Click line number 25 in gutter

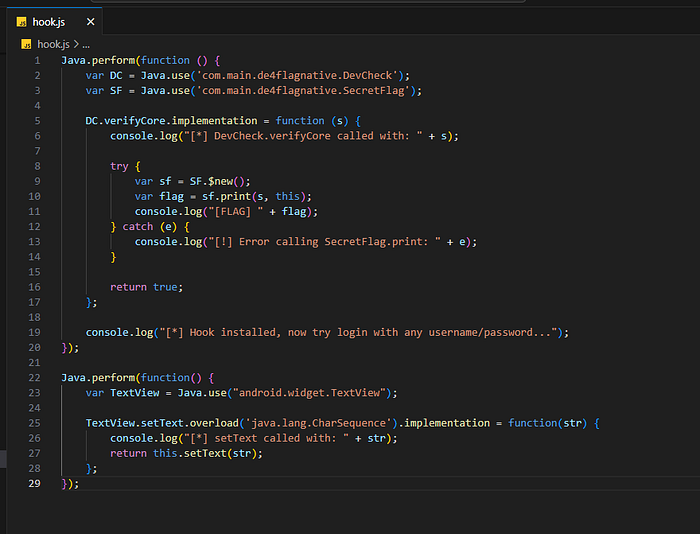34,423
